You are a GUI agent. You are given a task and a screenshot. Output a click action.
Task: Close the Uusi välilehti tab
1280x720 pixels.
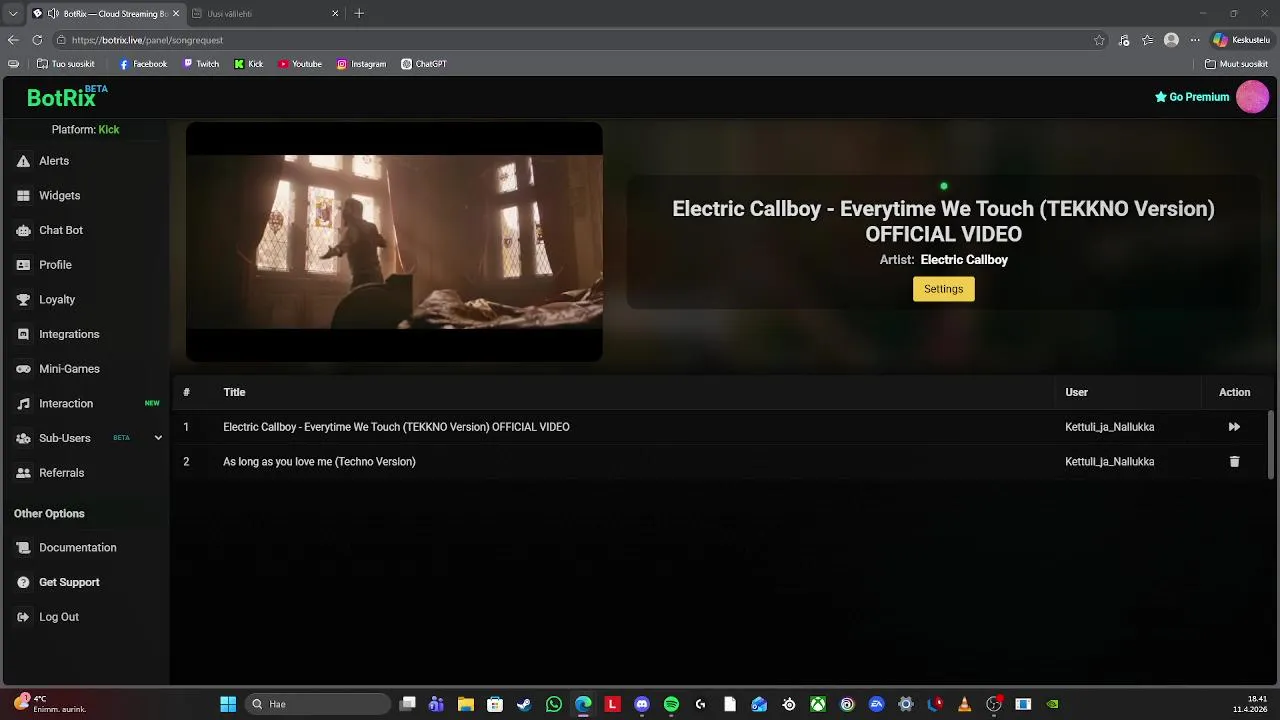click(x=335, y=14)
